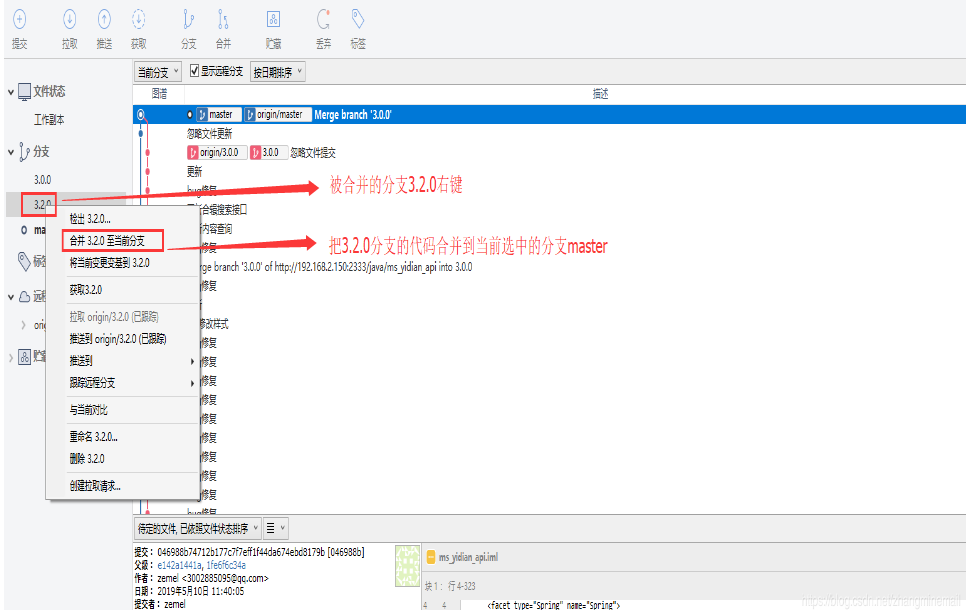Select 合并 3.2.0 至当前分支 in context menu
This screenshot has height=610, width=979.
point(107,241)
